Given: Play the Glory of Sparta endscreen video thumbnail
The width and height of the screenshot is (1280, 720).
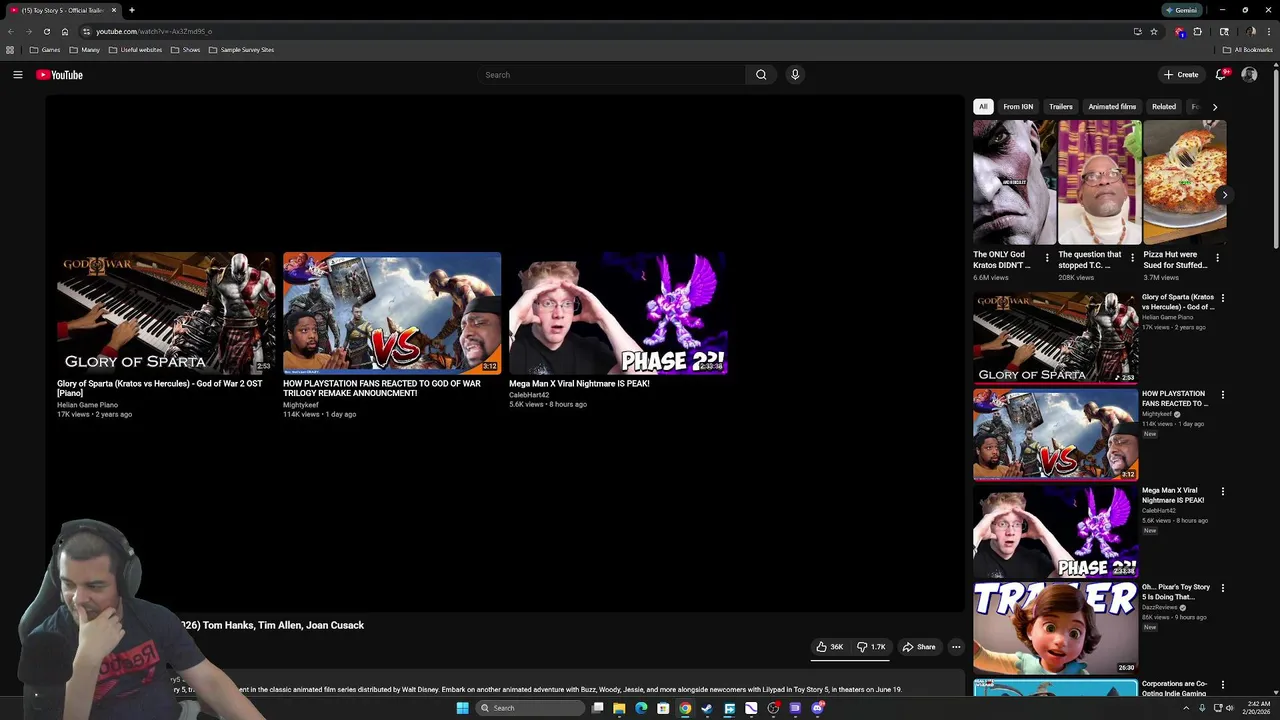Looking at the screenshot, I should [166, 313].
